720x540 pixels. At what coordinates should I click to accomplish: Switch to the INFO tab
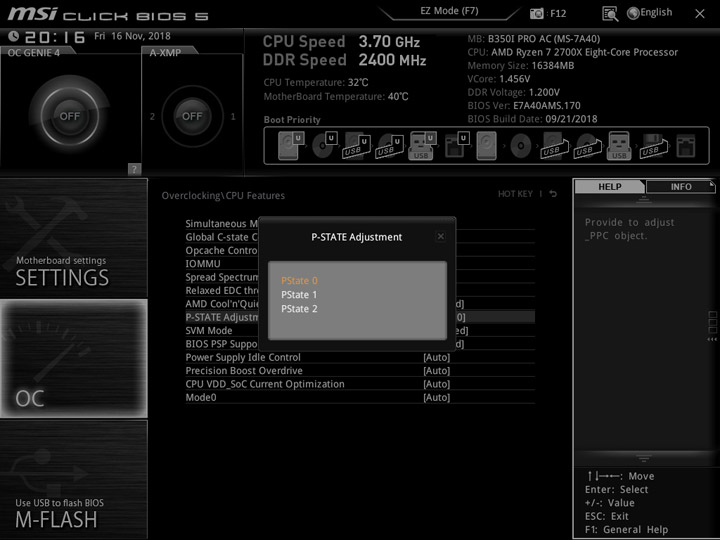tap(681, 186)
